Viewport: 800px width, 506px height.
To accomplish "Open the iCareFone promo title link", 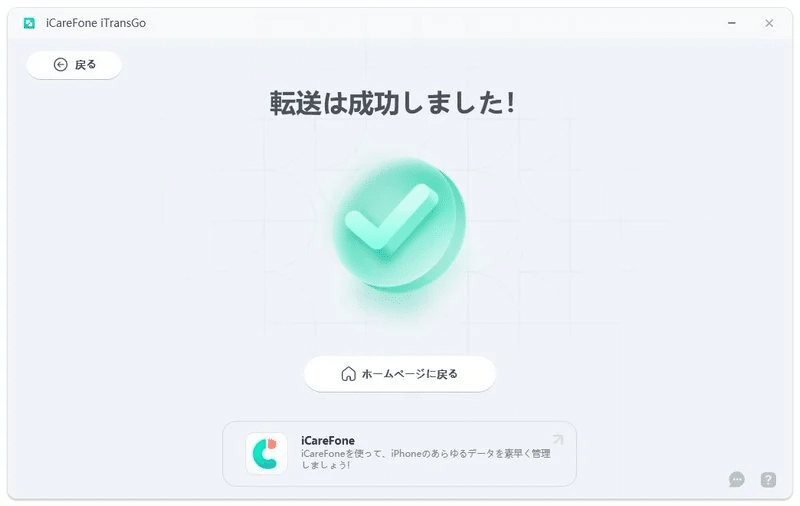I will click(x=328, y=440).
